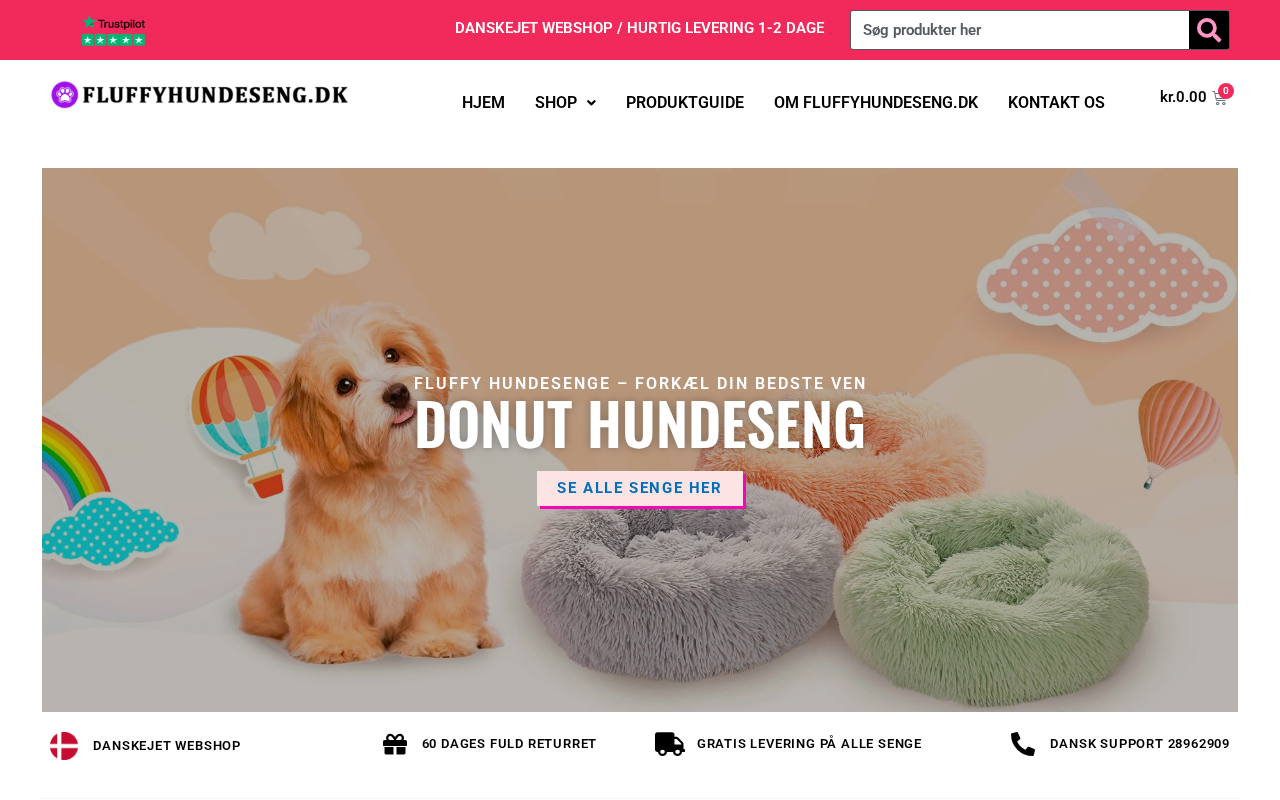
Task: Click SE ALLE SENGE HER button
Action: point(640,489)
